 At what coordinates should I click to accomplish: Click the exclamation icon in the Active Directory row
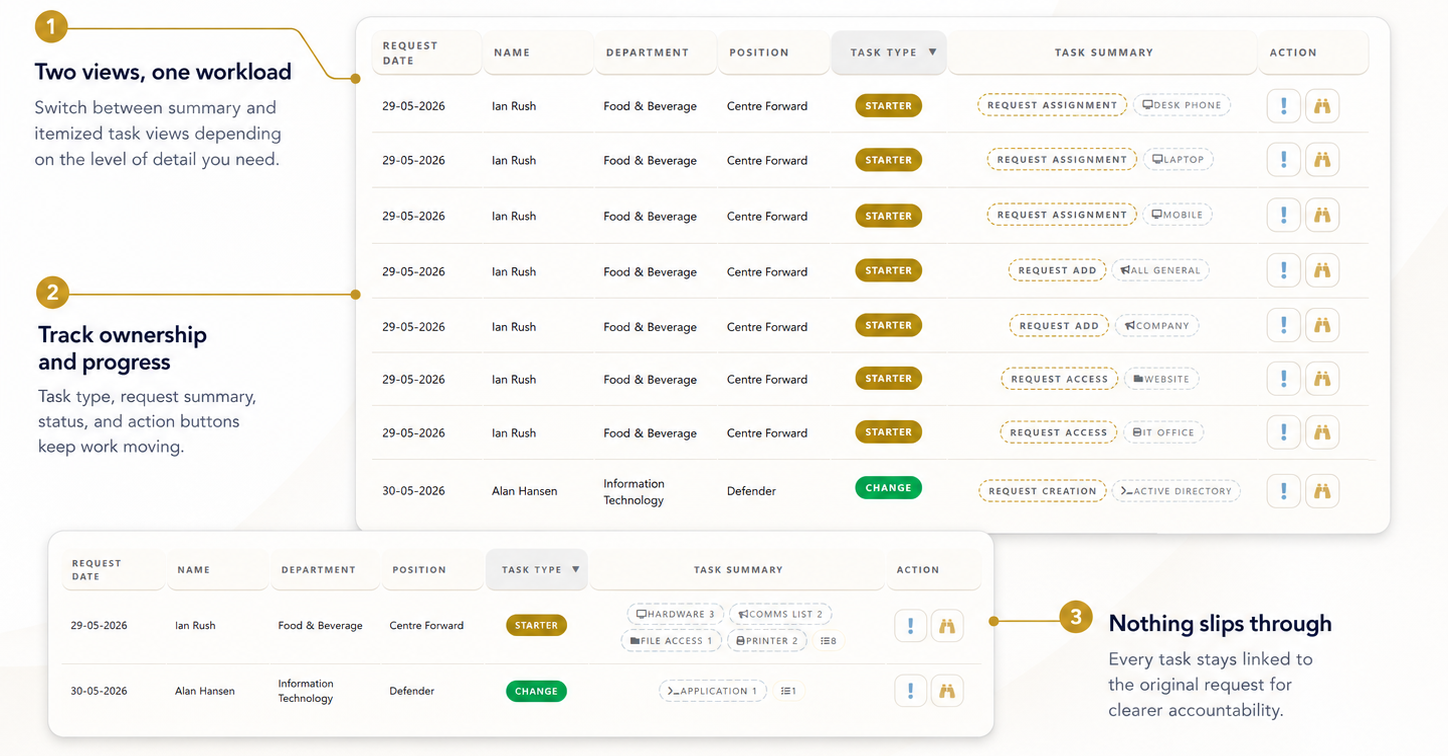(1283, 491)
